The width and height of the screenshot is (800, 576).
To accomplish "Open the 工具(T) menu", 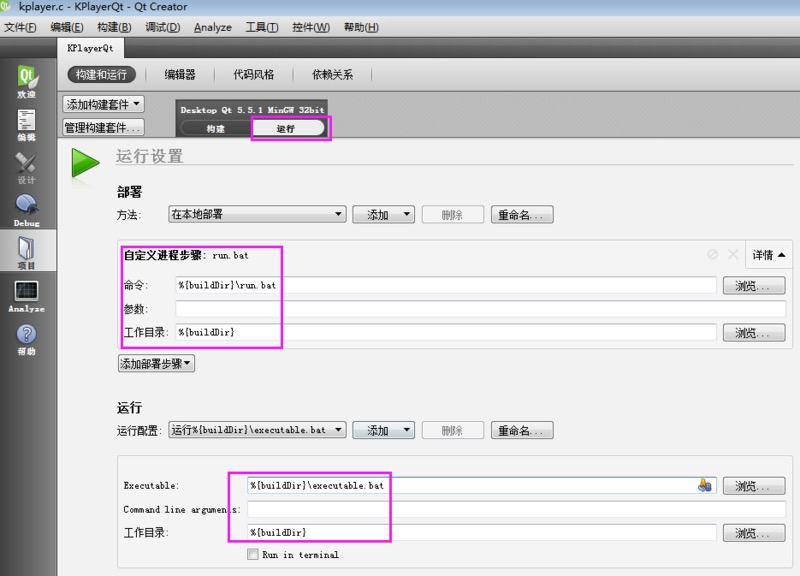I will (x=262, y=28).
